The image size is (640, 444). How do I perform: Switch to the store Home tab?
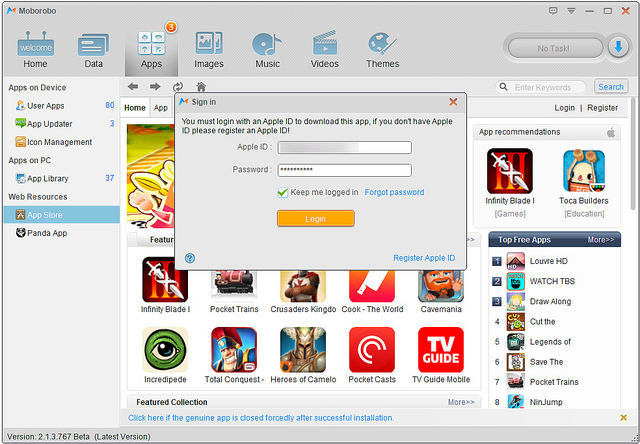click(x=135, y=108)
